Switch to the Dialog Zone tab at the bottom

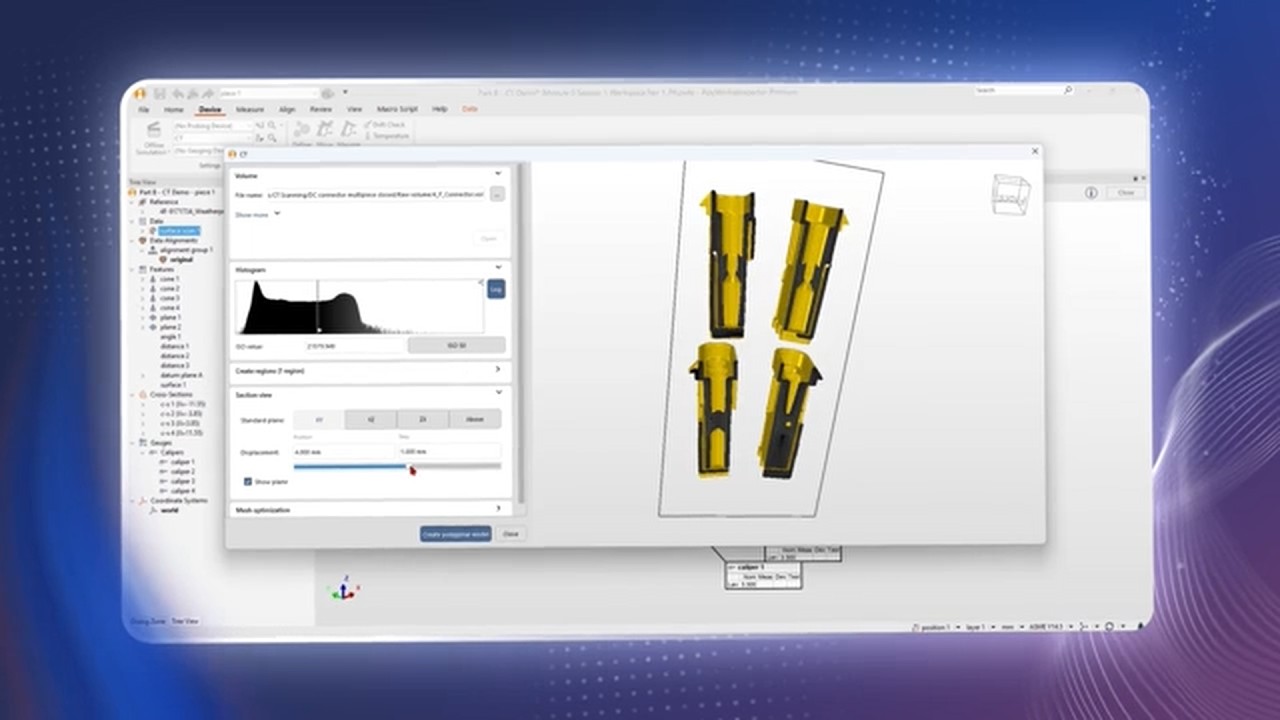[148, 621]
